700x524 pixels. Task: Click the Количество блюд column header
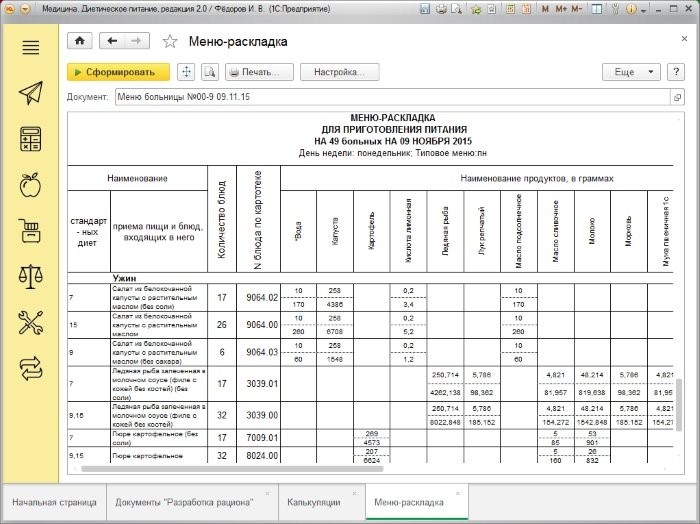click(x=222, y=219)
